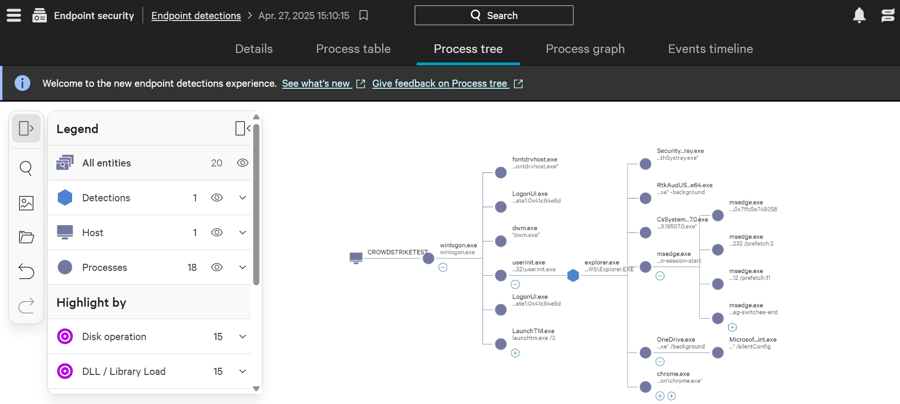This screenshot has width=900, height=404.
Task: Expand children of LaunchTM.exe
Action: tap(515, 353)
